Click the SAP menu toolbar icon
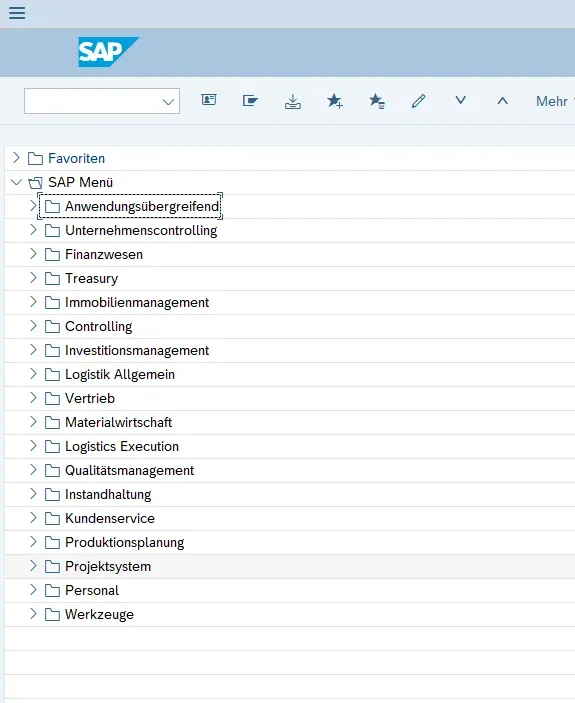The height and width of the screenshot is (703, 575). pyautogui.click(x=251, y=100)
